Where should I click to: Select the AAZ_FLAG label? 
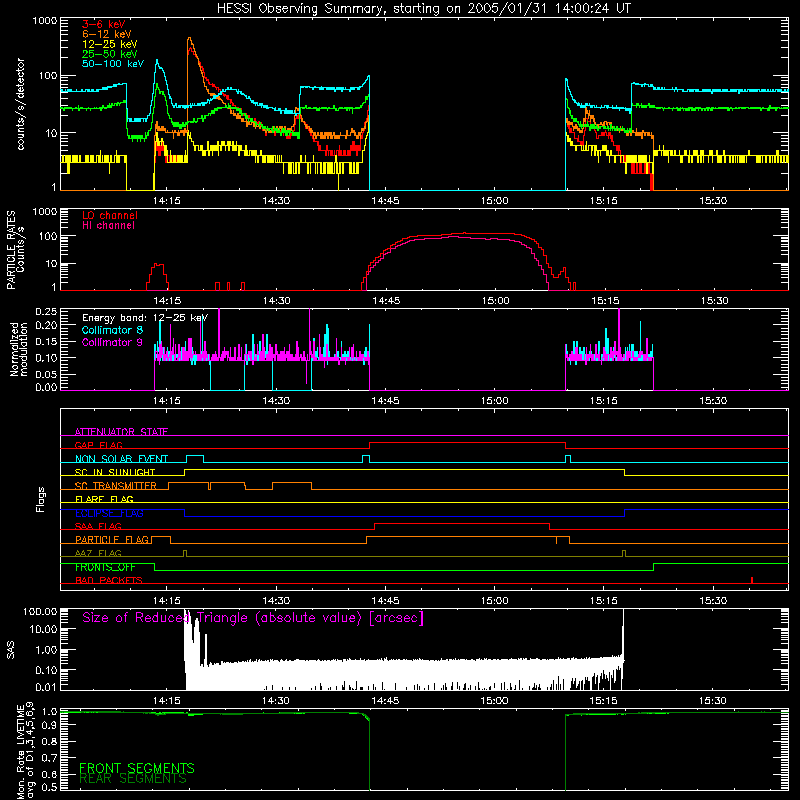98,553
